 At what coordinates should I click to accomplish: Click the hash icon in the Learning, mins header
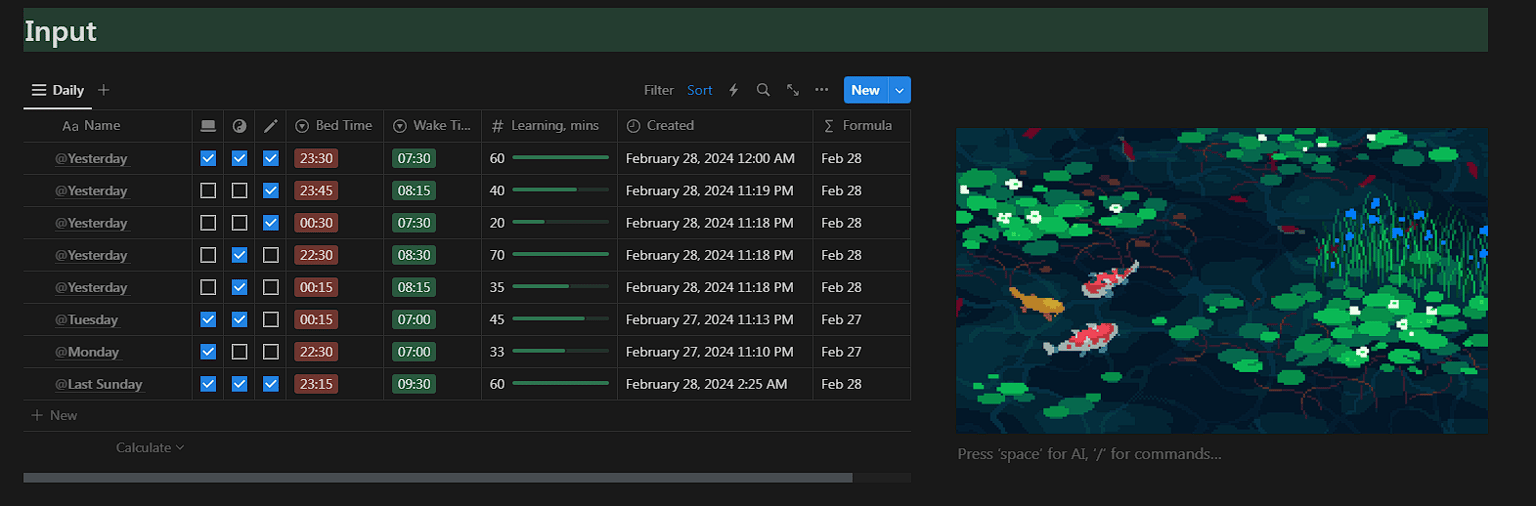click(x=497, y=126)
